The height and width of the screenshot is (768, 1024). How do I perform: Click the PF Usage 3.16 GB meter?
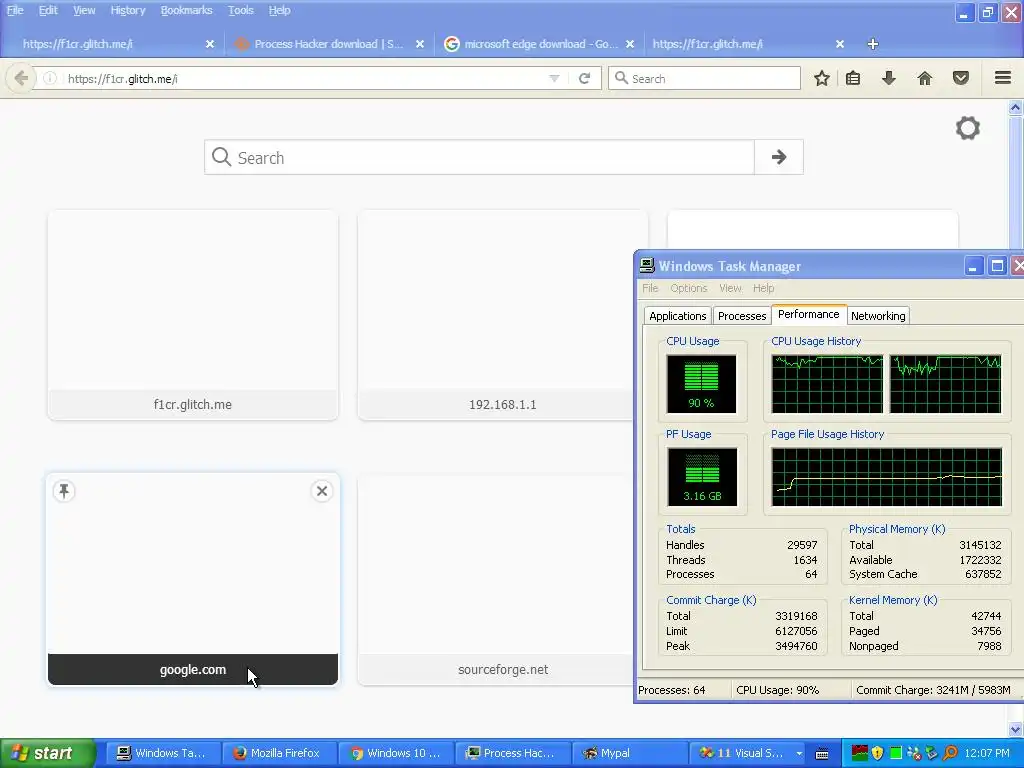(702, 477)
